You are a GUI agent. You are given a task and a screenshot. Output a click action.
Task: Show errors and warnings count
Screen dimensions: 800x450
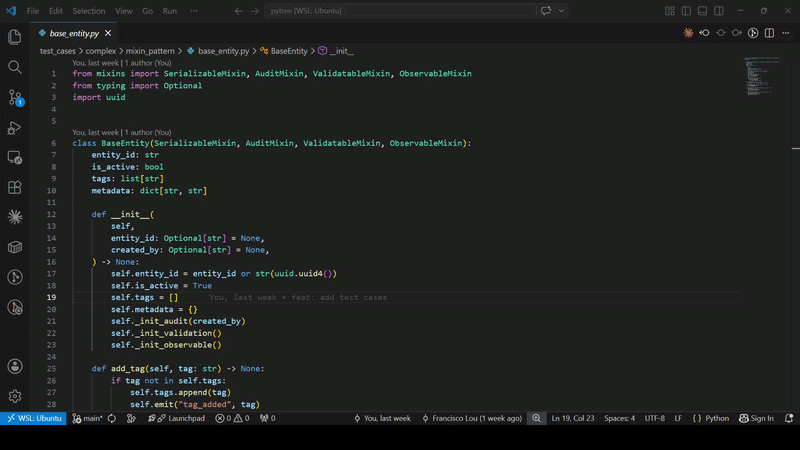point(233,418)
